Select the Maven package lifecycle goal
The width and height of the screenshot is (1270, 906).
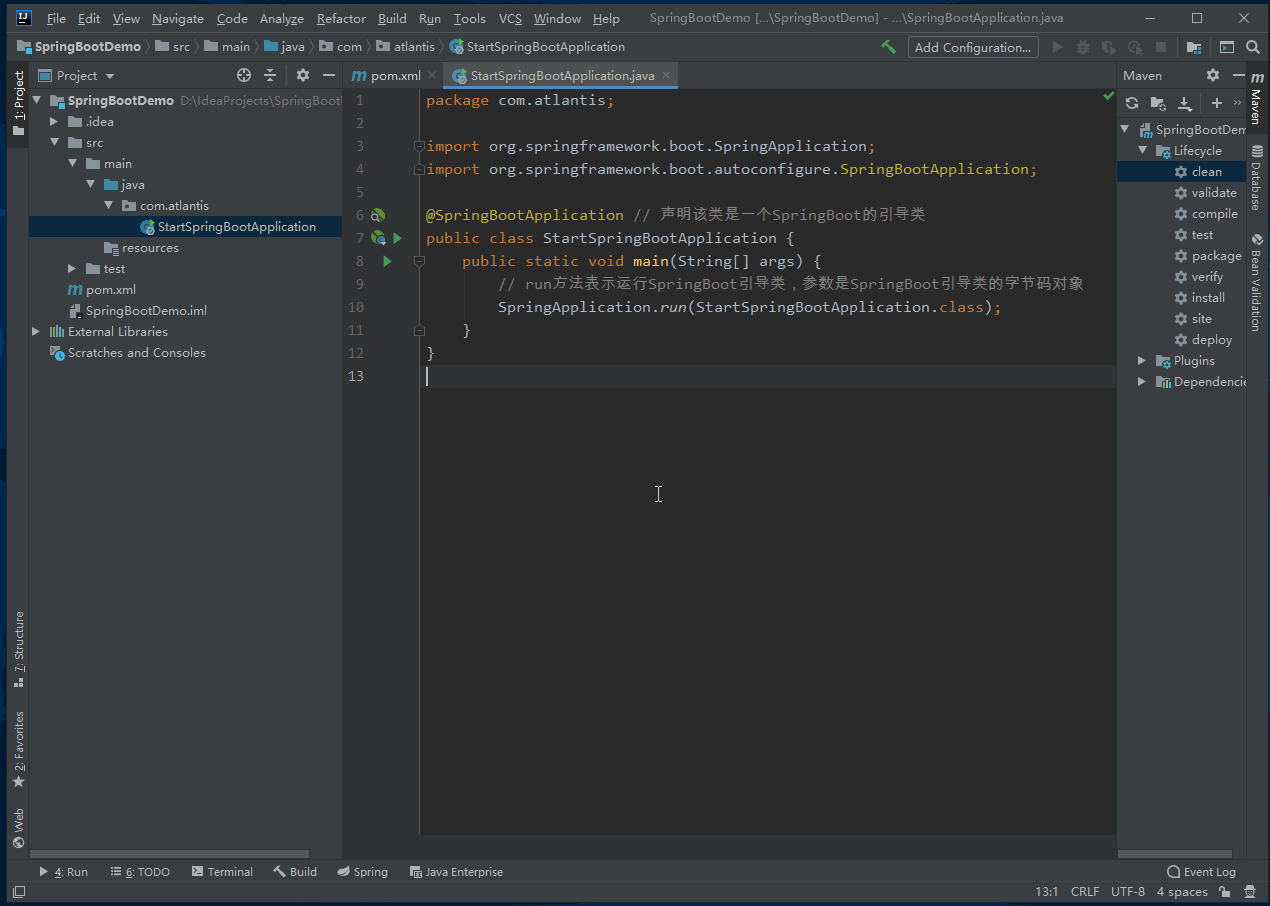click(1207, 256)
